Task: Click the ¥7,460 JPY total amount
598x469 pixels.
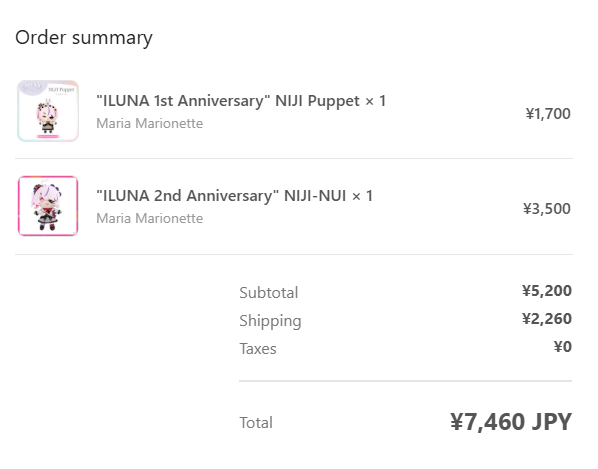Action: click(511, 422)
